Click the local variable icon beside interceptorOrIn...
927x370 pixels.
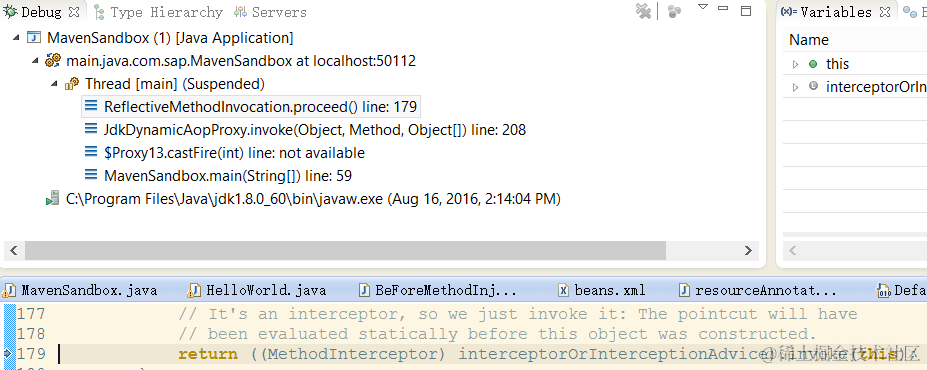pos(813,86)
